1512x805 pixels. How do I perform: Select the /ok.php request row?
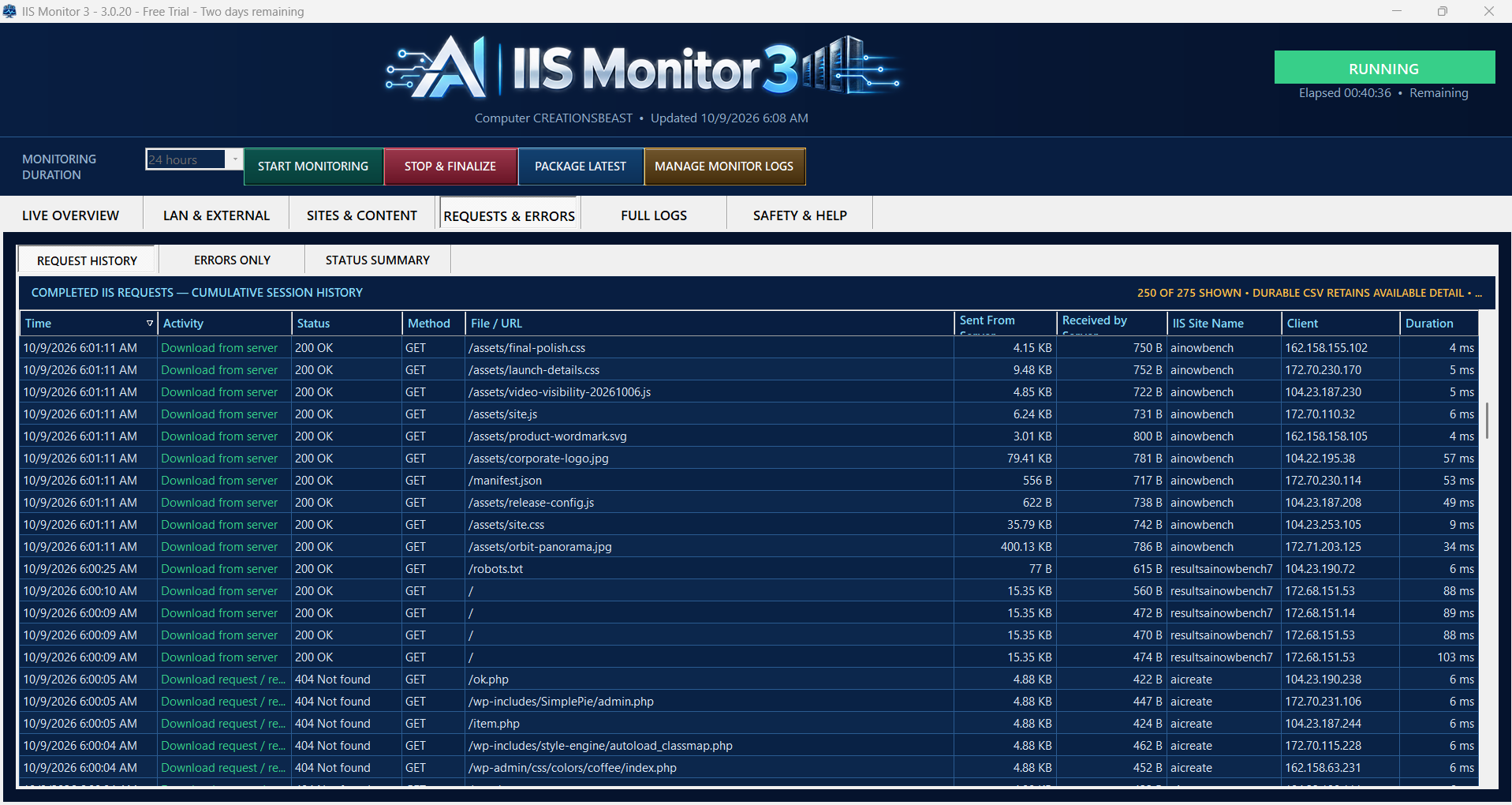pos(749,680)
